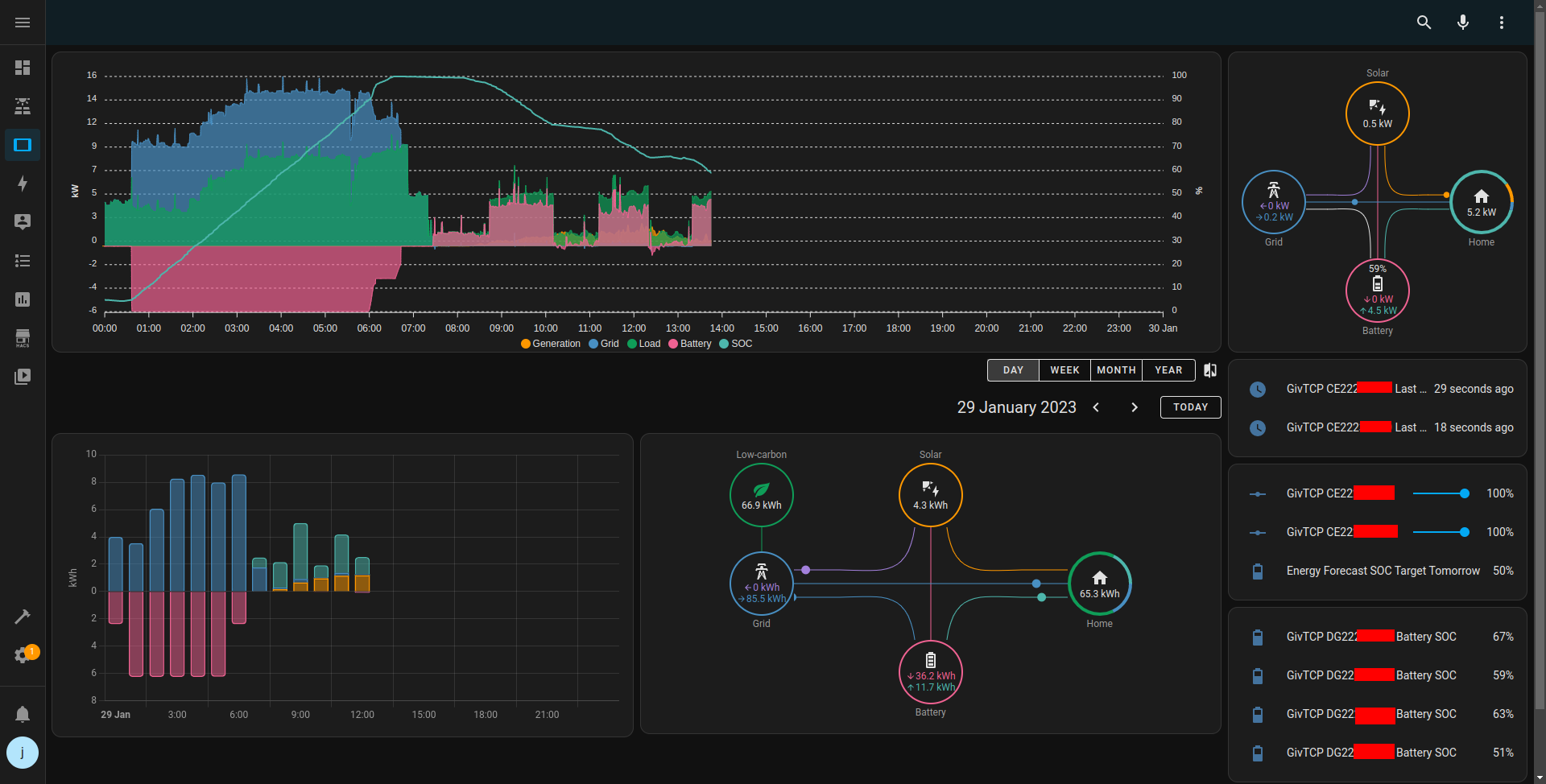Toggle the compare data icon
Viewport: 1546px width, 784px height.
[1210, 370]
